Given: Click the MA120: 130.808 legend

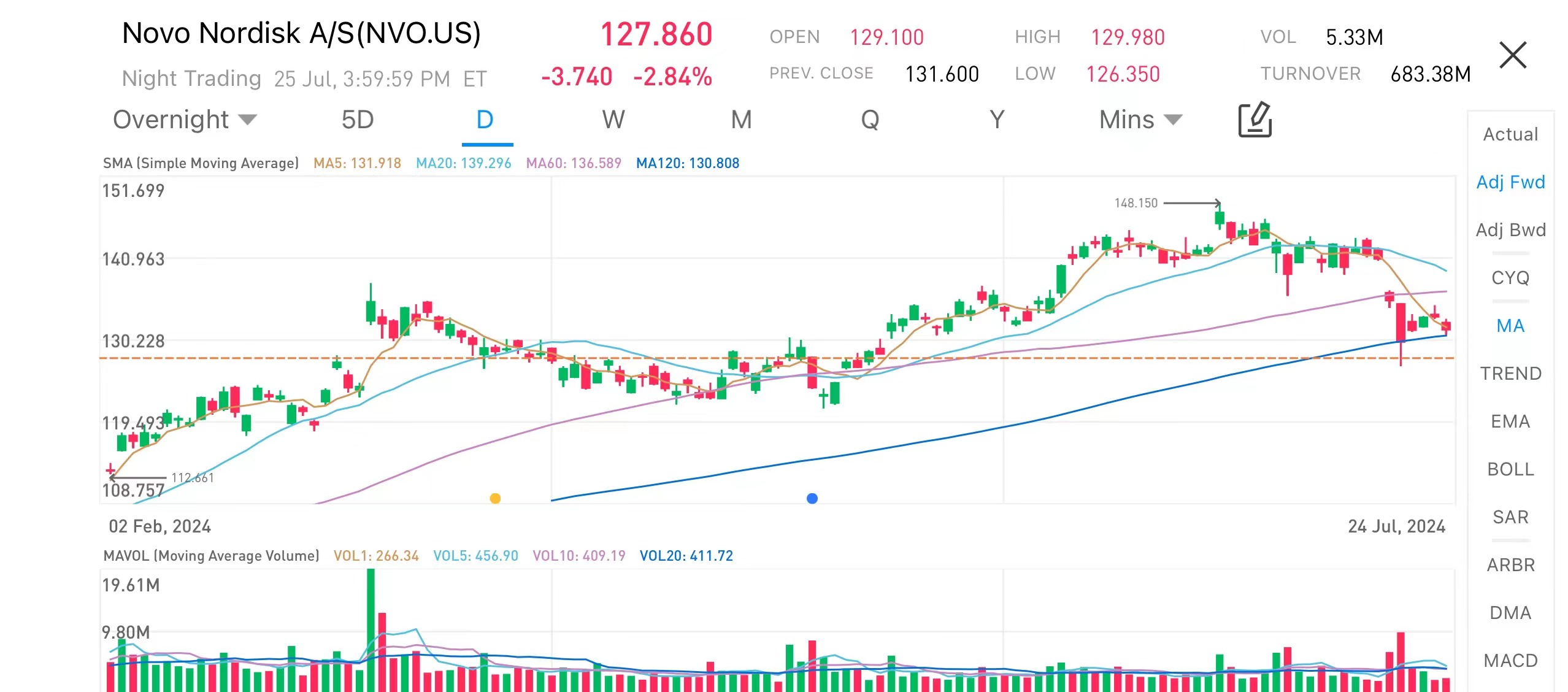Looking at the screenshot, I should point(688,163).
